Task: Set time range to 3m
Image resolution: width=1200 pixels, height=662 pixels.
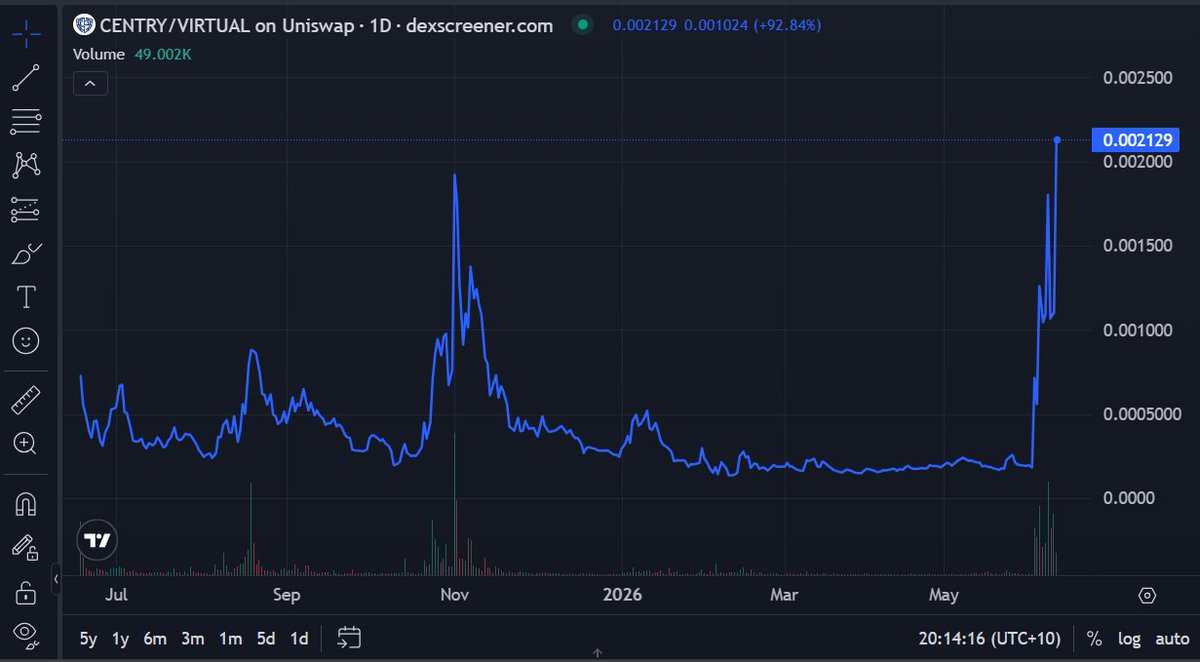Action: point(193,638)
